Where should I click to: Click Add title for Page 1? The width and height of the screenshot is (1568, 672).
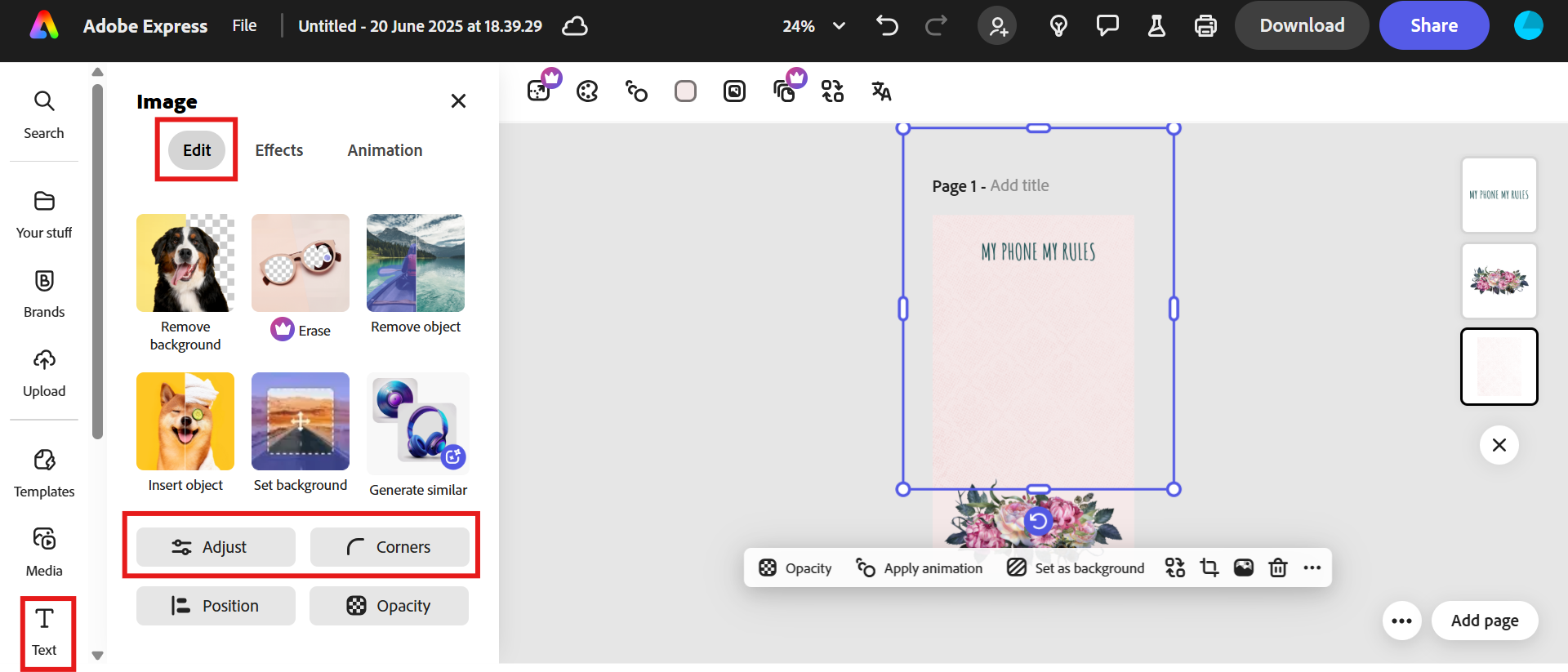click(1019, 185)
